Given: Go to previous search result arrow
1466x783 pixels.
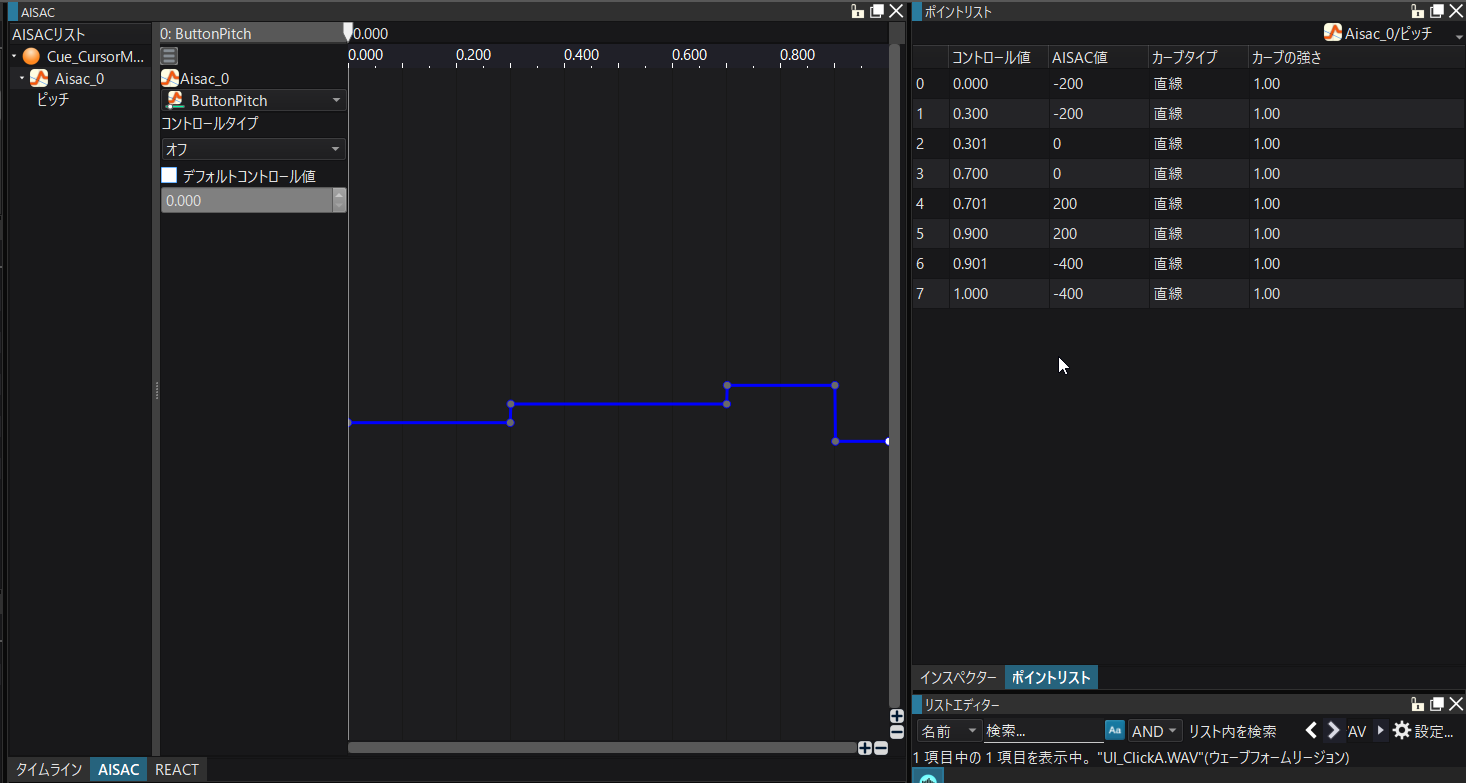Looking at the screenshot, I should (1313, 731).
